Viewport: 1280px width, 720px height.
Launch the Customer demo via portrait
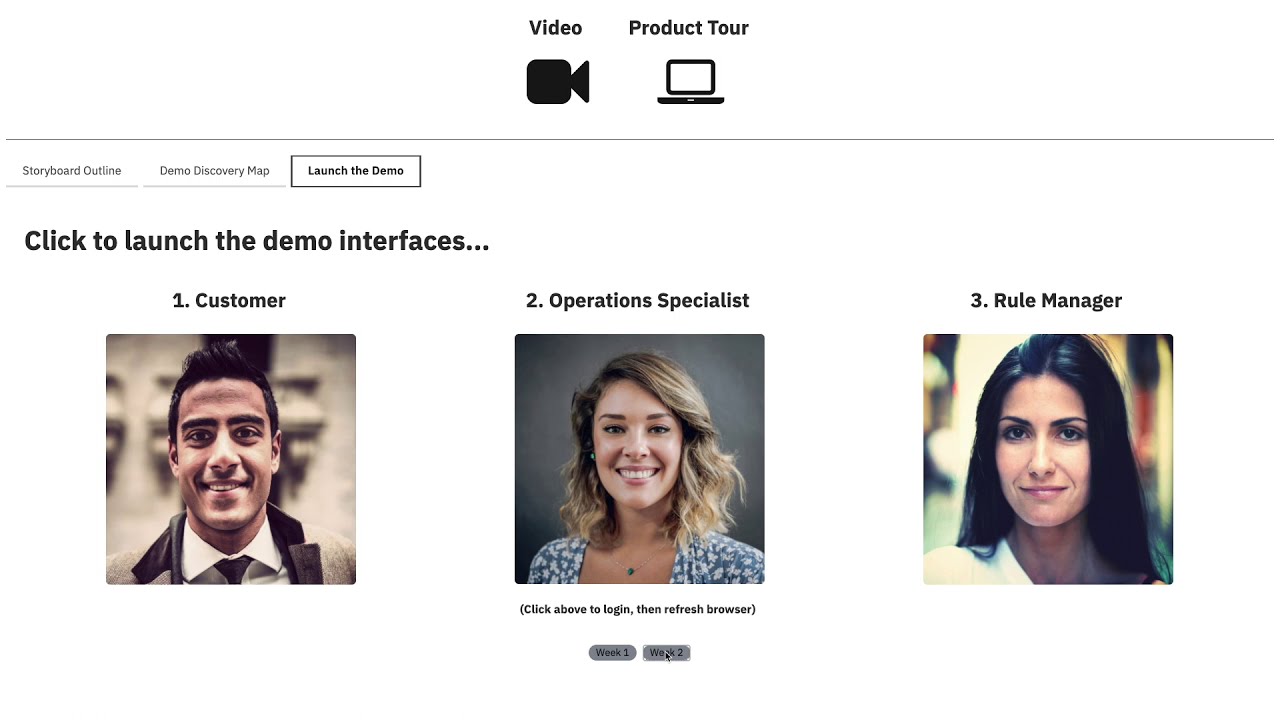coord(231,459)
